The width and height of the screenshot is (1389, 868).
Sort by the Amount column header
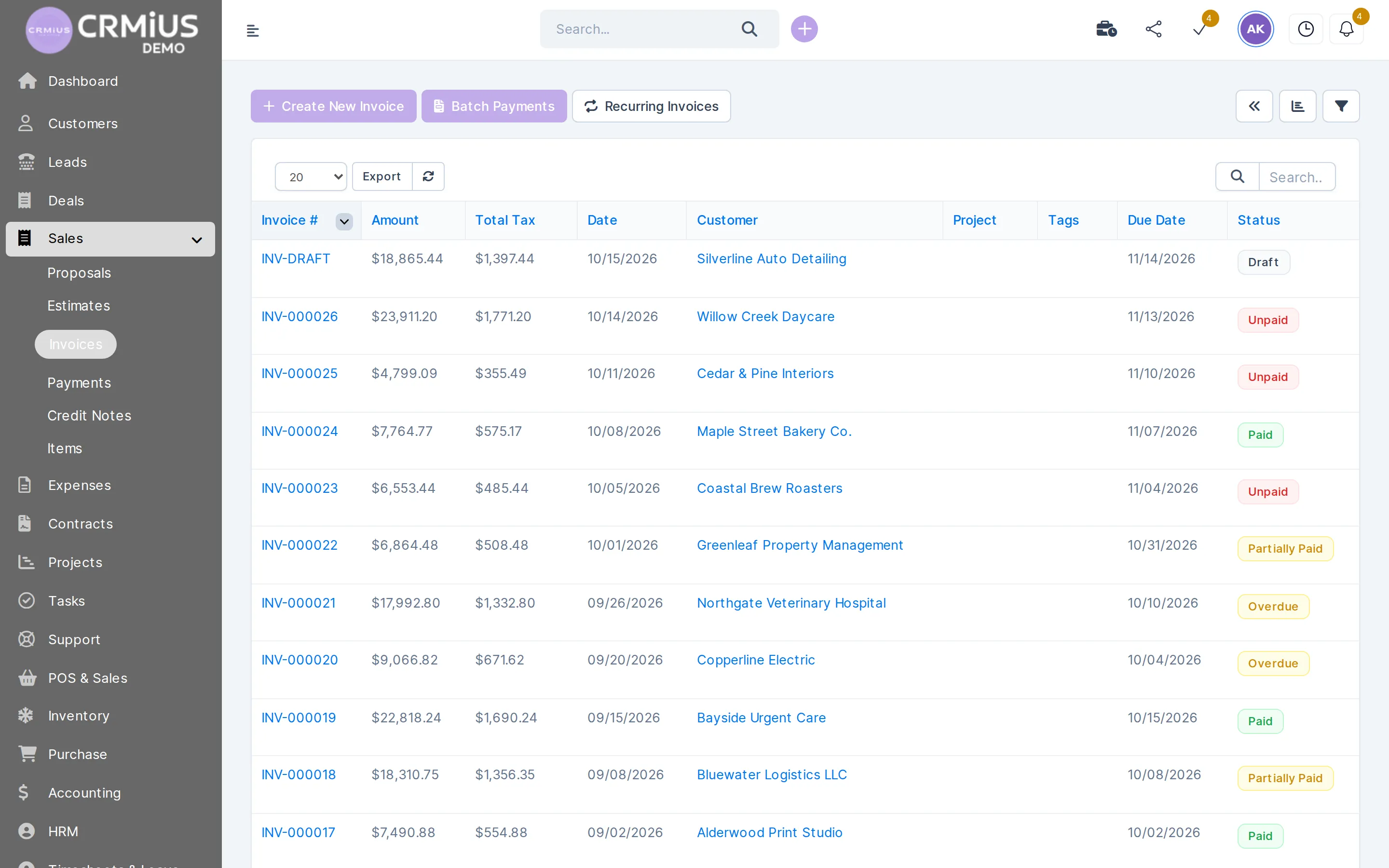pyautogui.click(x=395, y=220)
